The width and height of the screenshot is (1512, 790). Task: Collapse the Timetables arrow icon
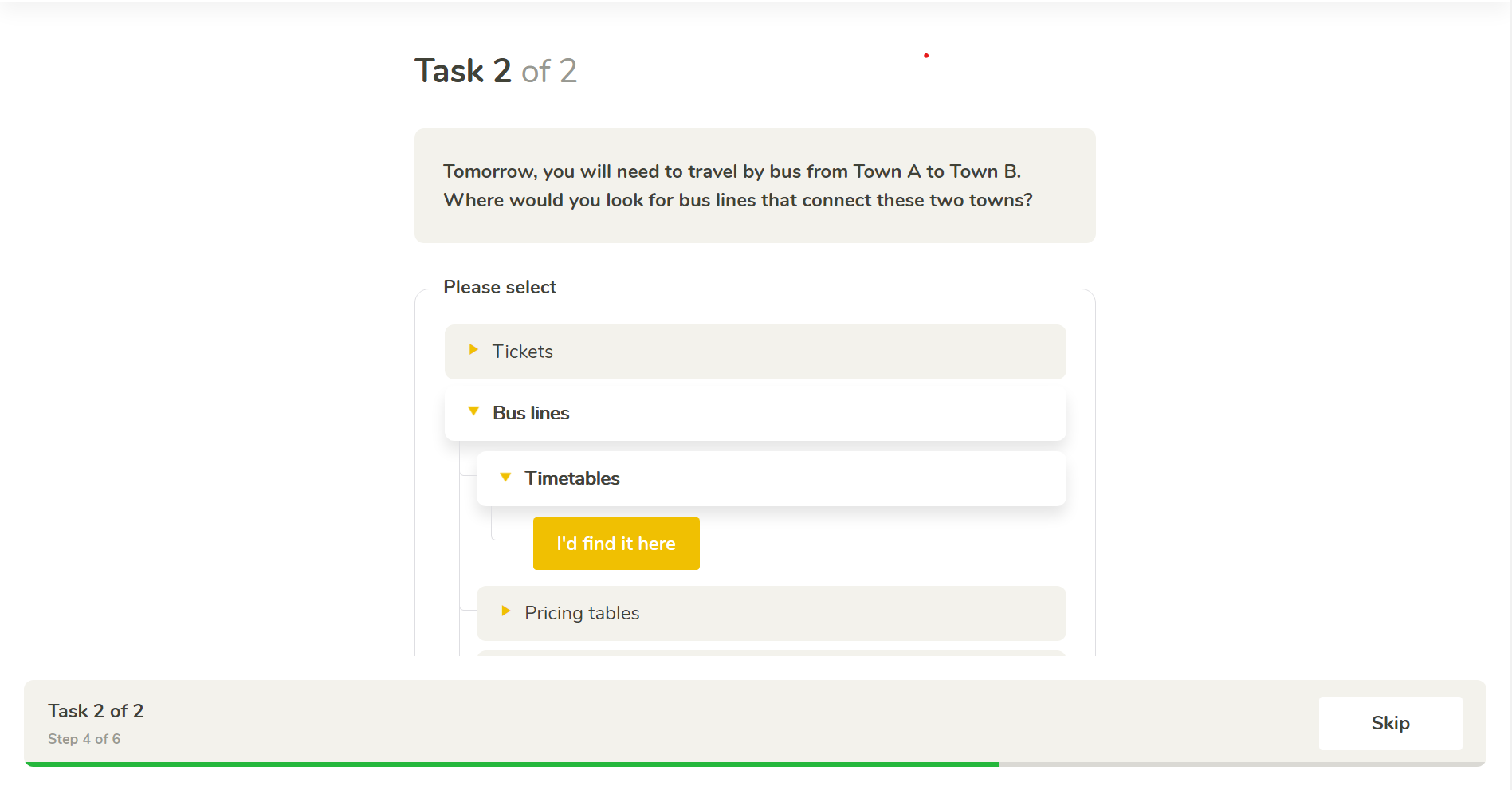pos(505,477)
